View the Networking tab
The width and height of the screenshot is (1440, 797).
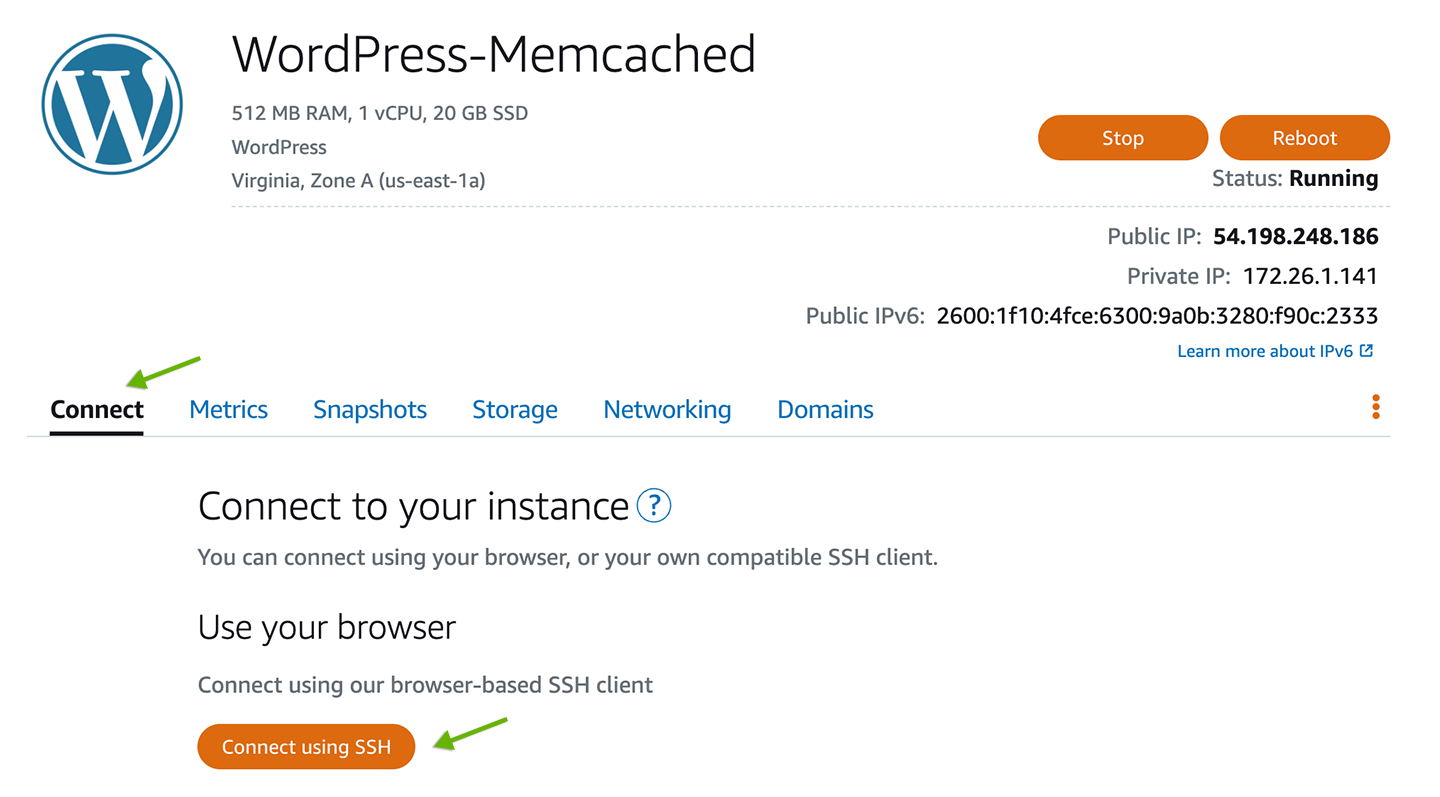668,410
